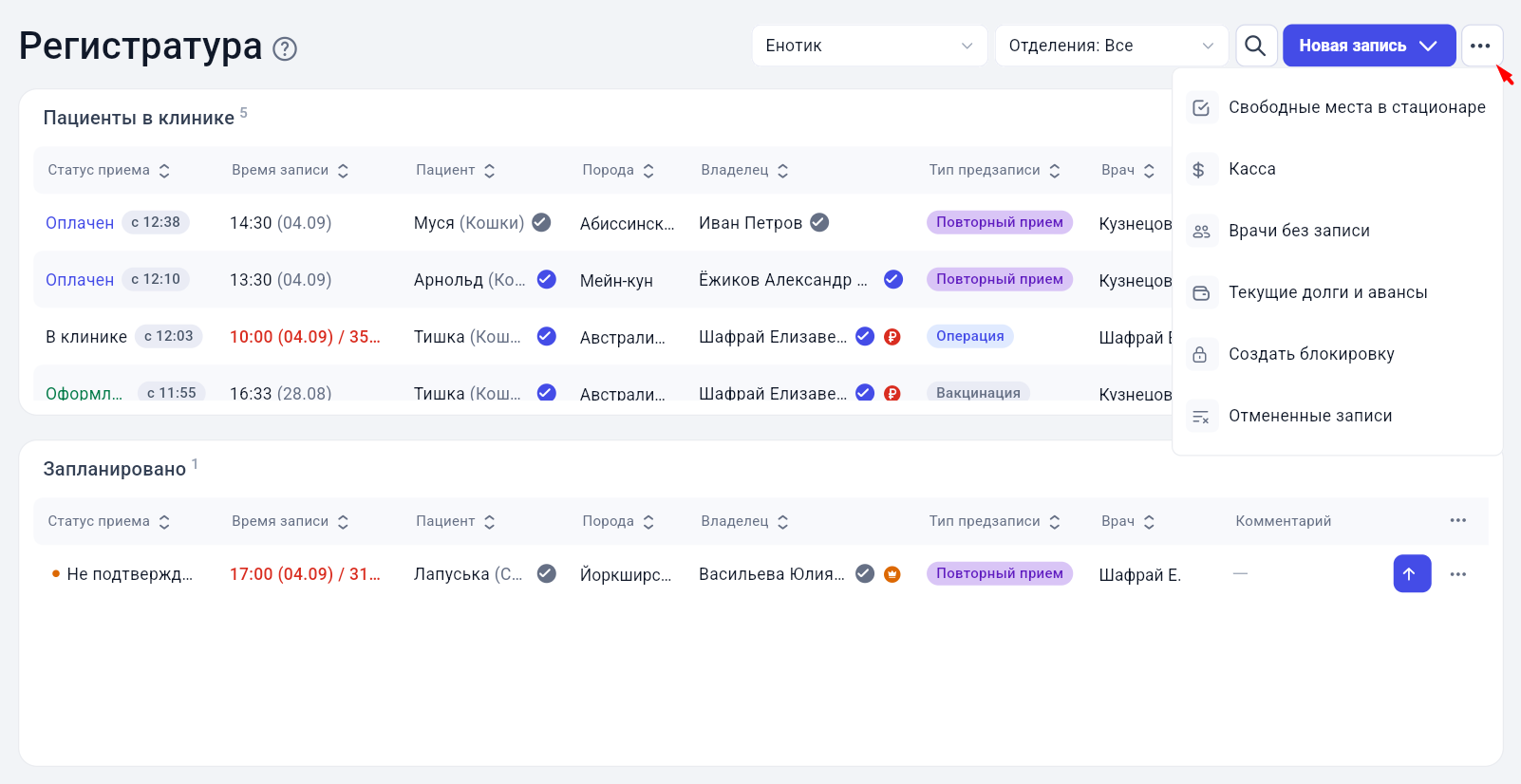The height and width of the screenshot is (784, 1521).
Task: Click the lock icon for Создать блокировку
Action: 1201,354
